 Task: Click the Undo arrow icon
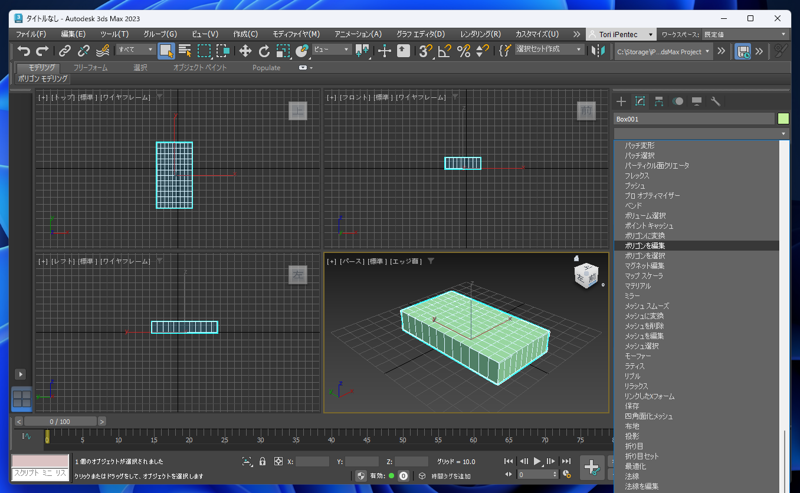click(x=23, y=51)
